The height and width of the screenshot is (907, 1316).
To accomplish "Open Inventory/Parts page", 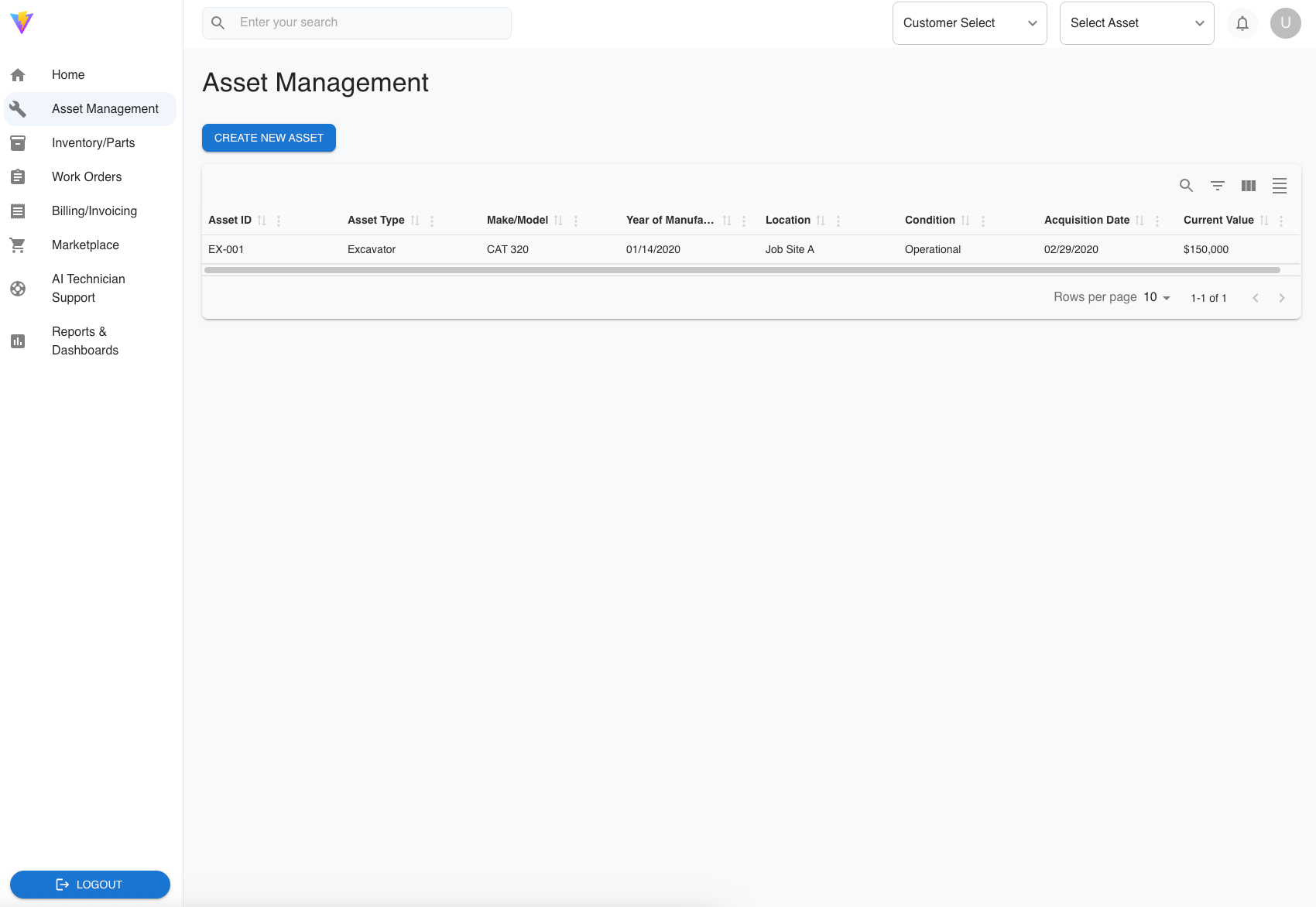I will [x=91, y=143].
